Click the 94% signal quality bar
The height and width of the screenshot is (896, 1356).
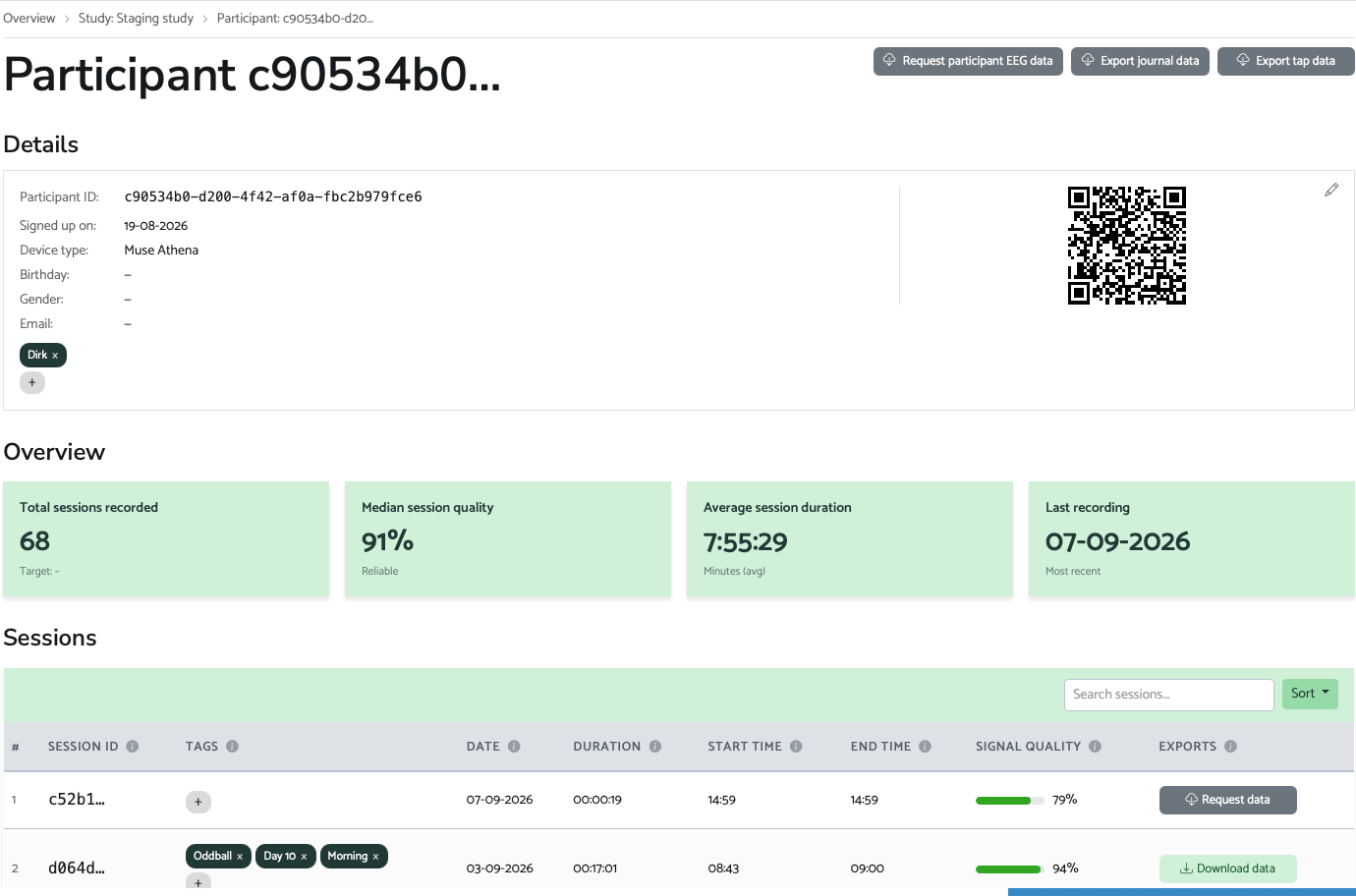point(1010,869)
